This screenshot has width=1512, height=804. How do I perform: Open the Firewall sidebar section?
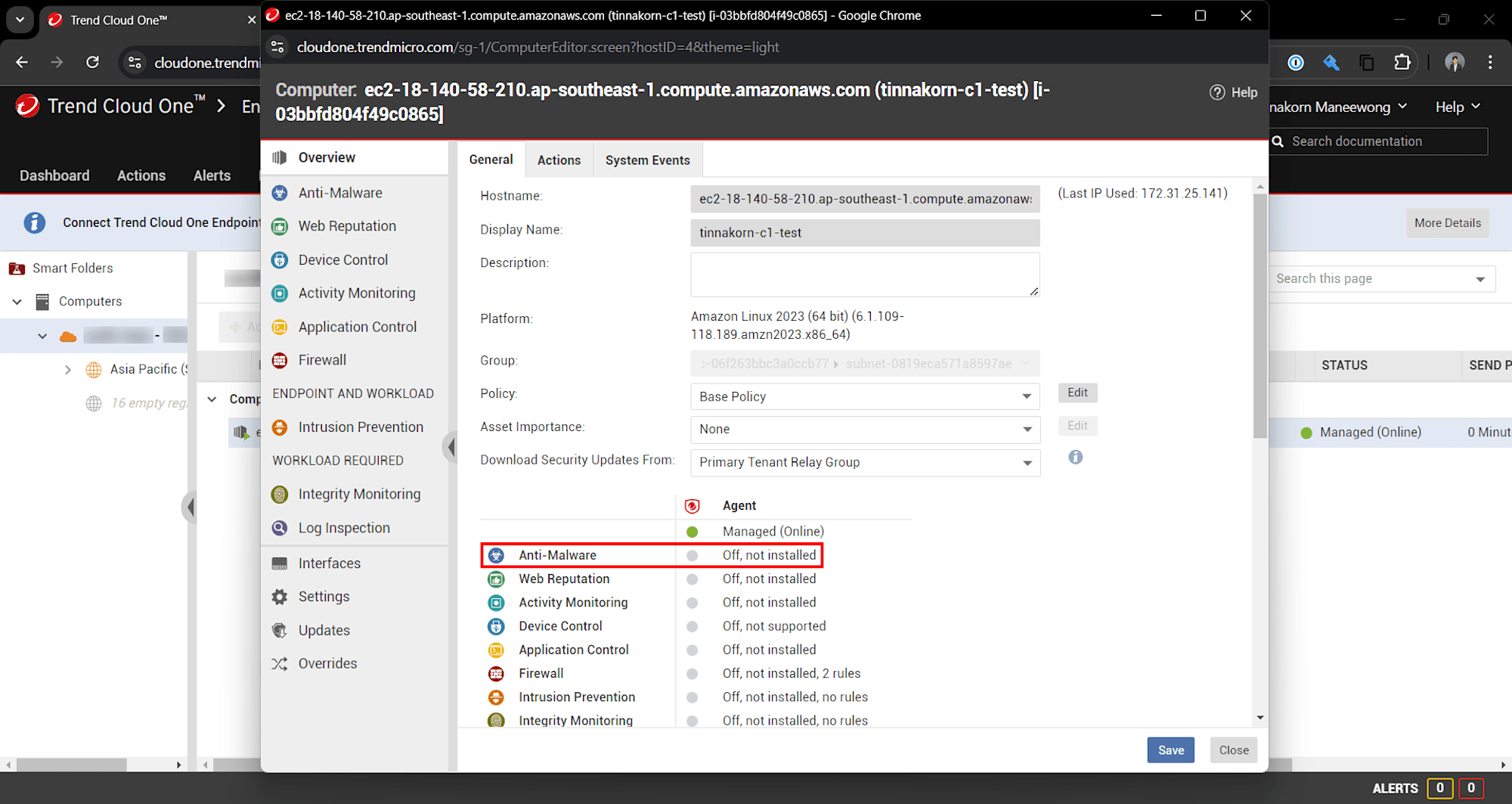[x=322, y=360]
